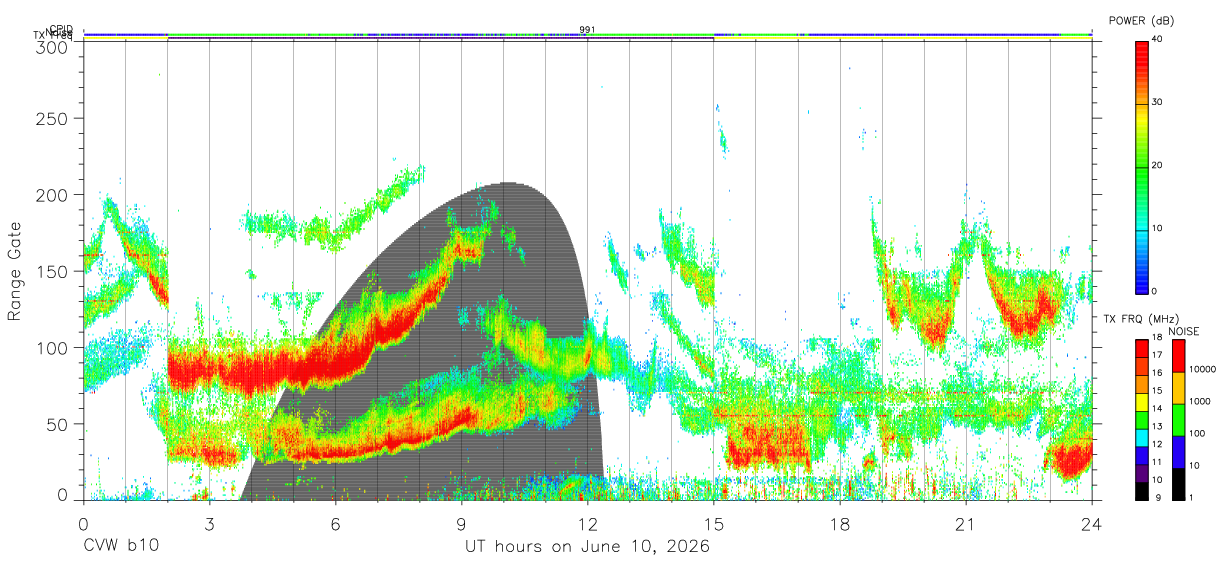Click the 6 hour tick label on UT axis
The width and height of the screenshot is (1228, 567).
pyautogui.click(x=335, y=523)
